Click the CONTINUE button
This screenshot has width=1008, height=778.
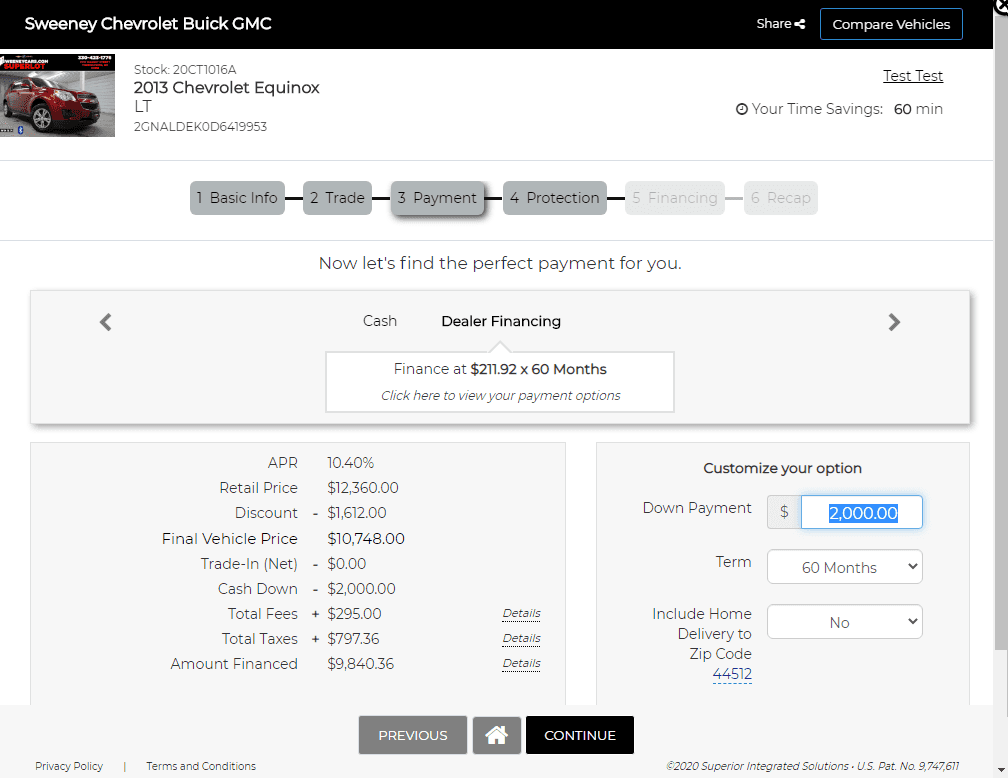coord(580,735)
